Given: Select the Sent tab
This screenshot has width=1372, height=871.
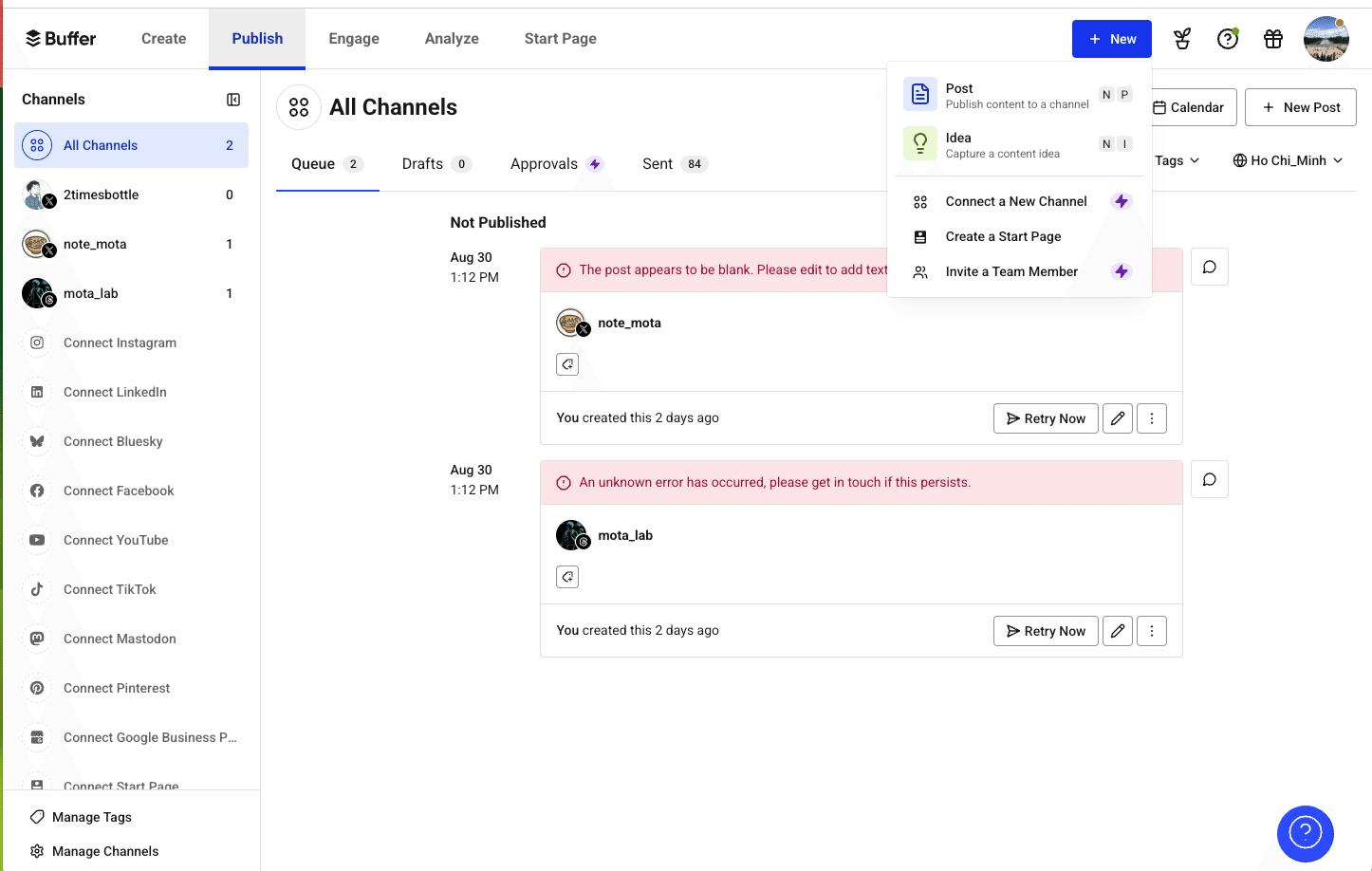Looking at the screenshot, I should pyautogui.click(x=676, y=164).
